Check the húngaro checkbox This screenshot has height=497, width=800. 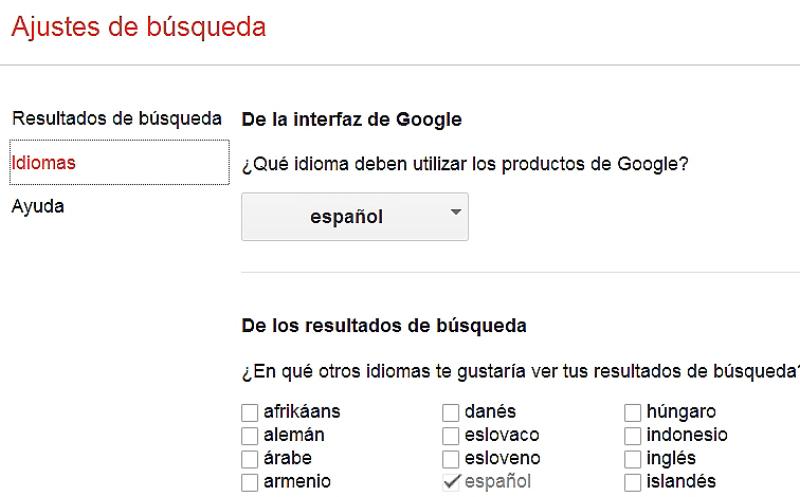point(633,412)
